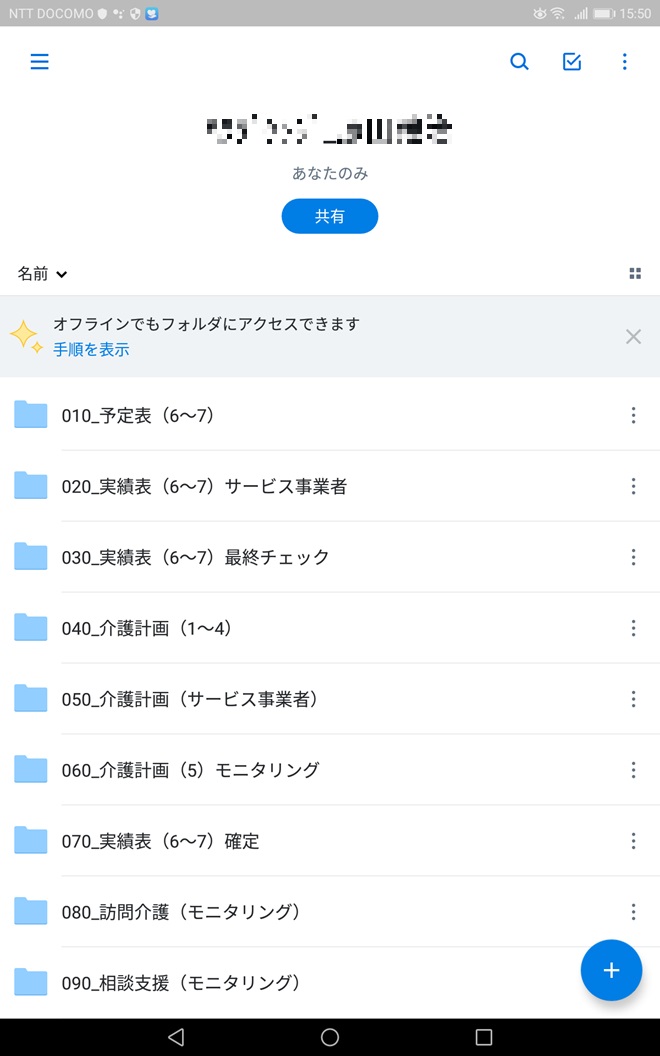Show more options for 060_介護計画 モニタリング
The height and width of the screenshot is (1056, 660).
[x=633, y=770]
